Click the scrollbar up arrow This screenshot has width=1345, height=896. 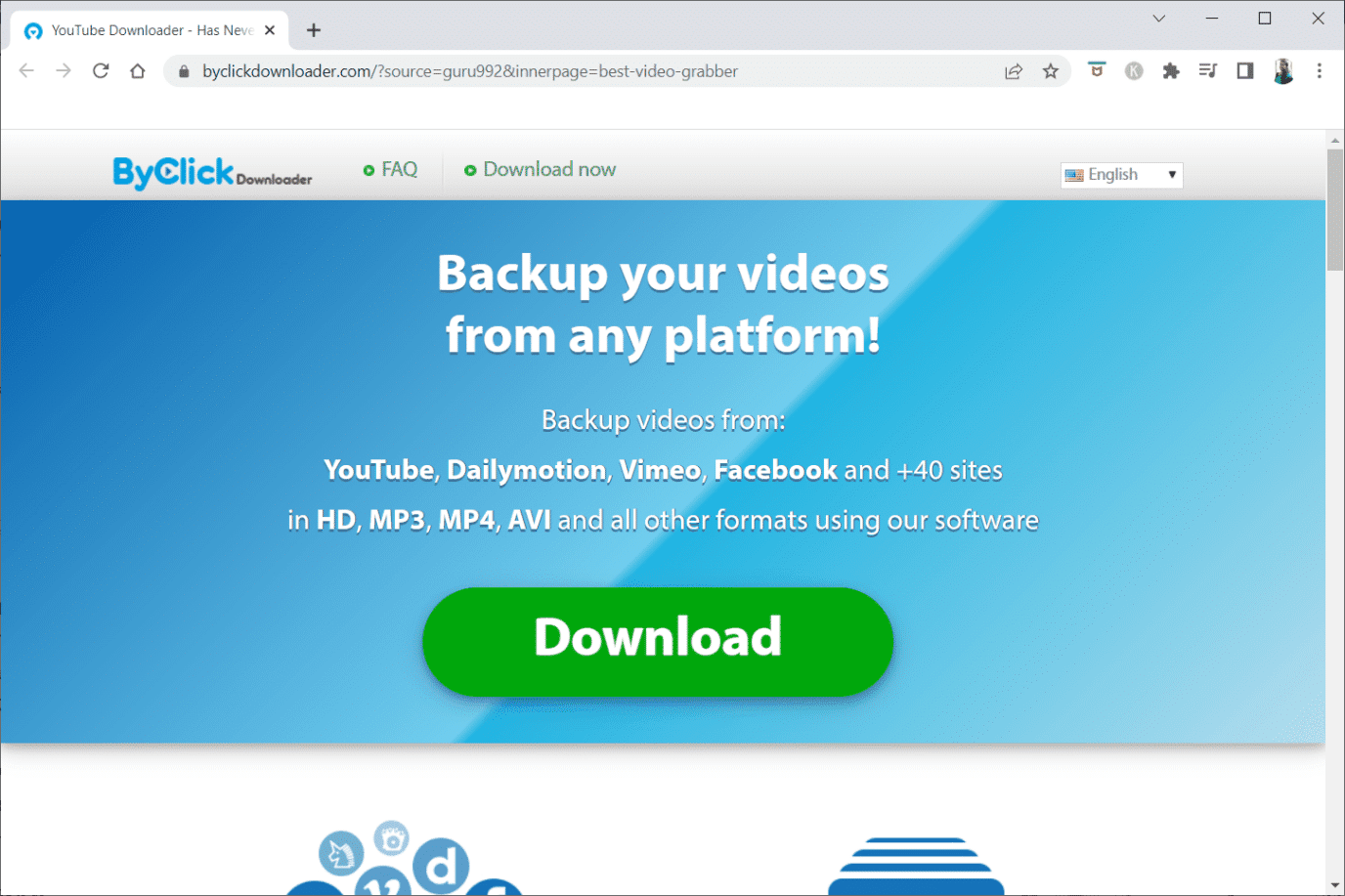tap(1335, 140)
